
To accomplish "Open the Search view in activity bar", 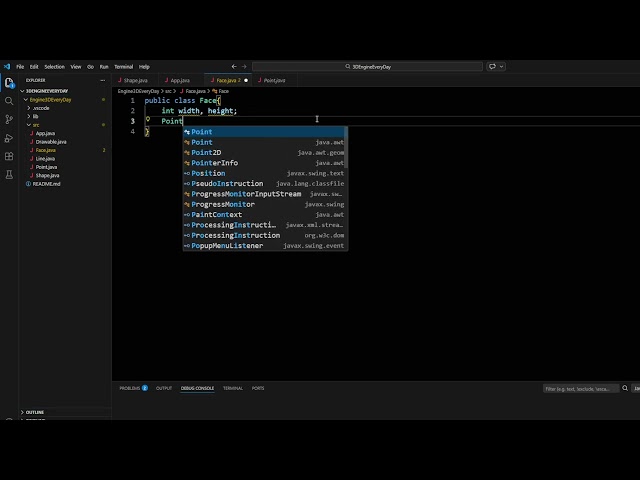I will [9, 101].
